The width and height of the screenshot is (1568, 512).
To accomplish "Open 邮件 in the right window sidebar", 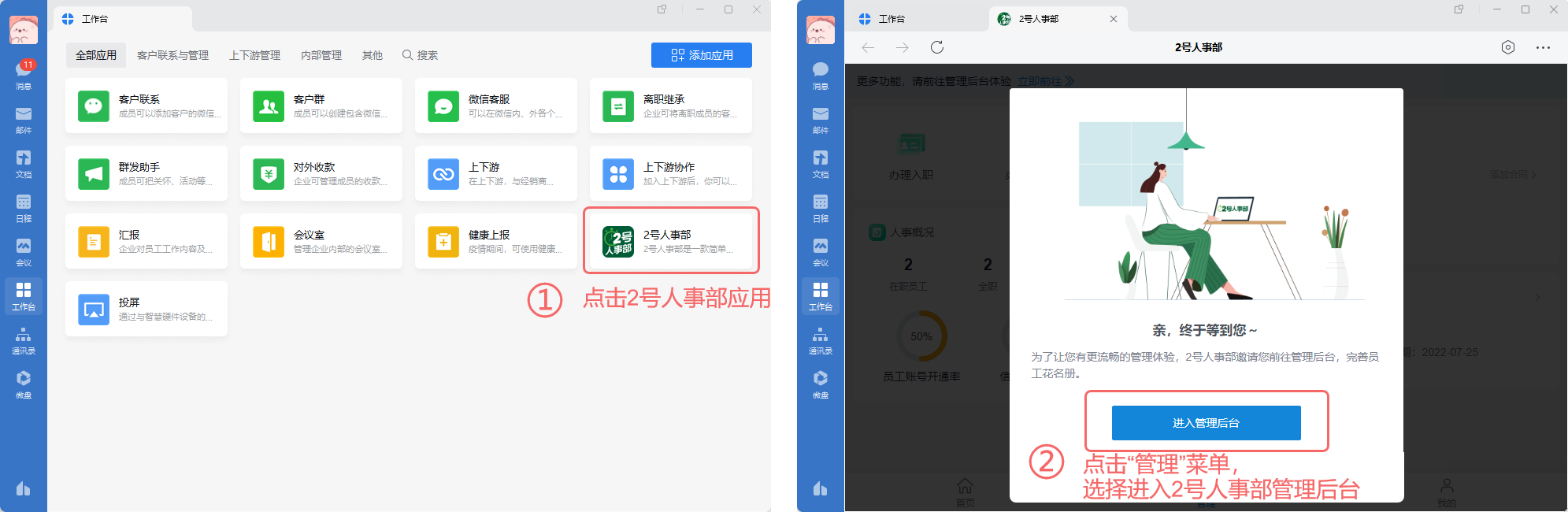I will [821, 120].
